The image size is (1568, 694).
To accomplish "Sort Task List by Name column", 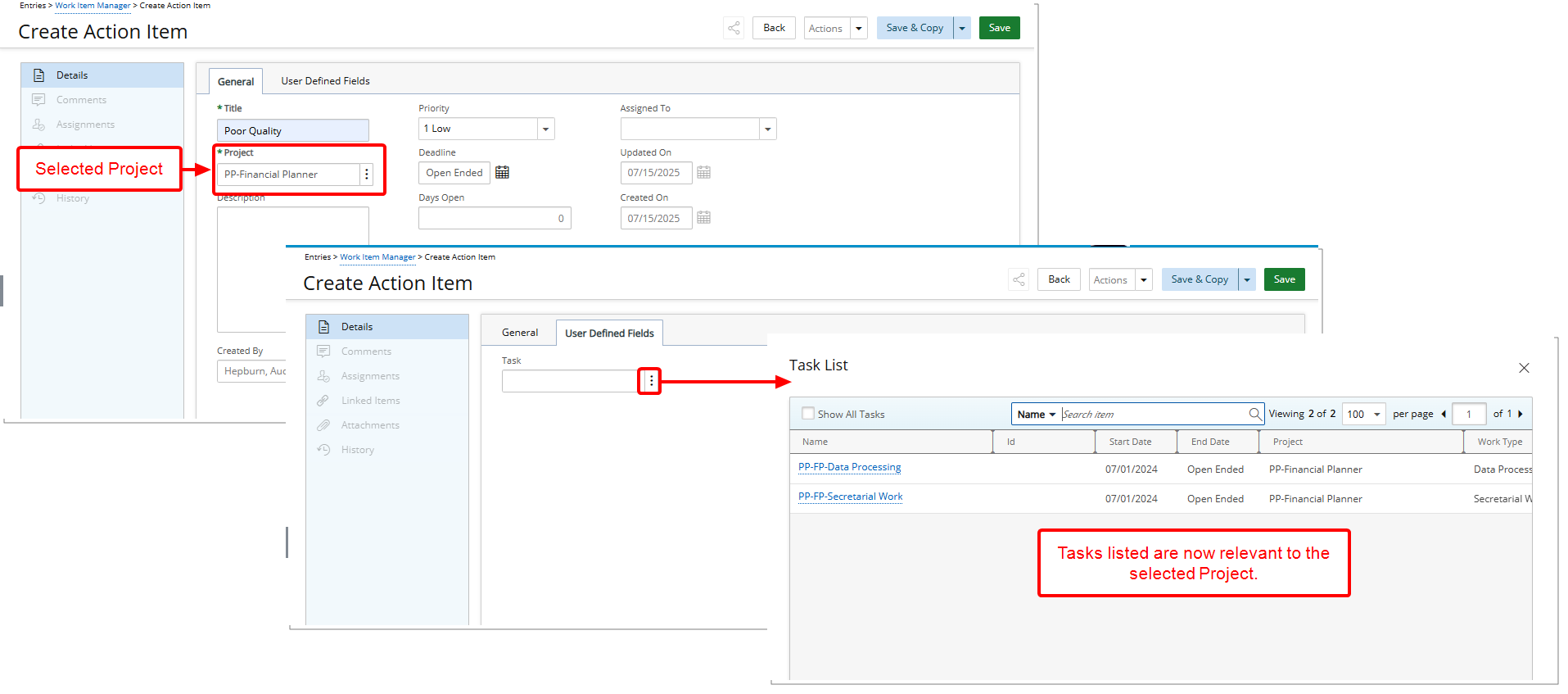I will 892,442.
